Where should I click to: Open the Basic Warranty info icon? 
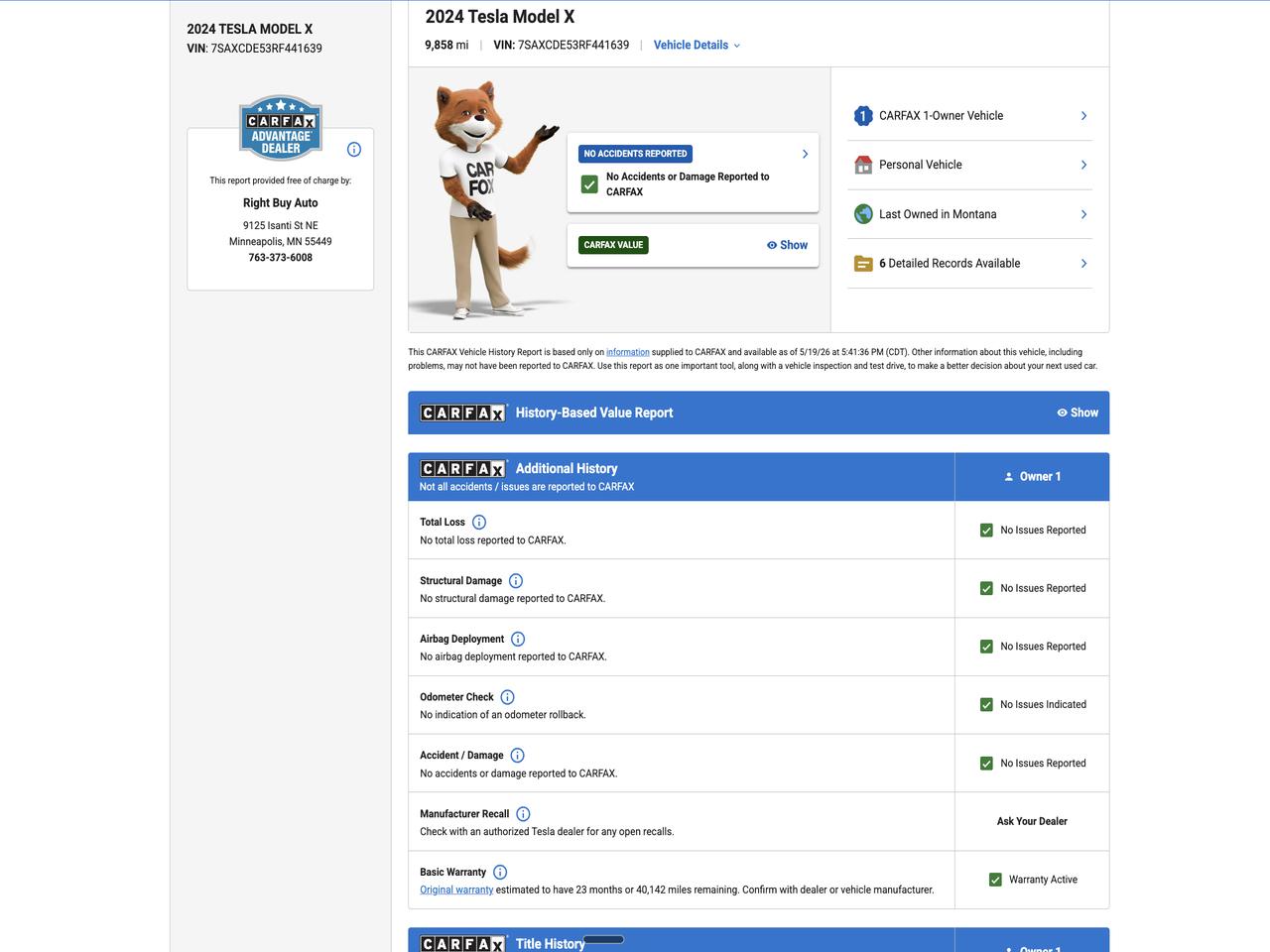coord(500,873)
